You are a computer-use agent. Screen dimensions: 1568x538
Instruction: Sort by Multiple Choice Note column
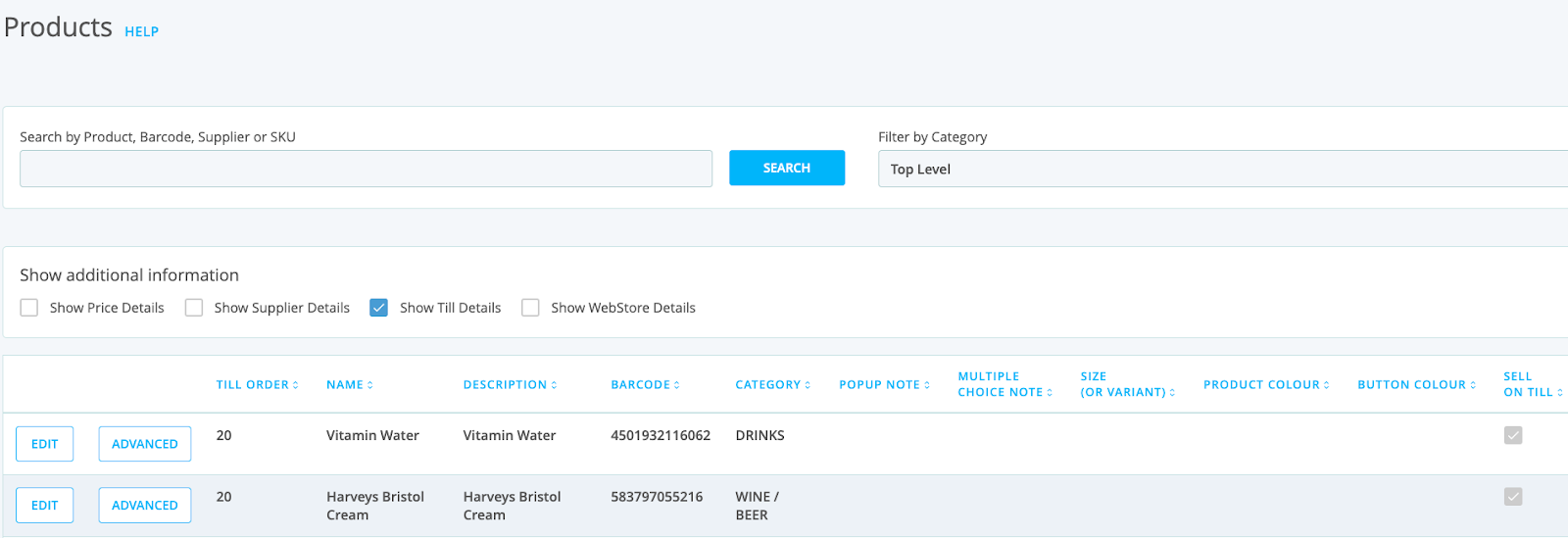(x=1004, y=384)
